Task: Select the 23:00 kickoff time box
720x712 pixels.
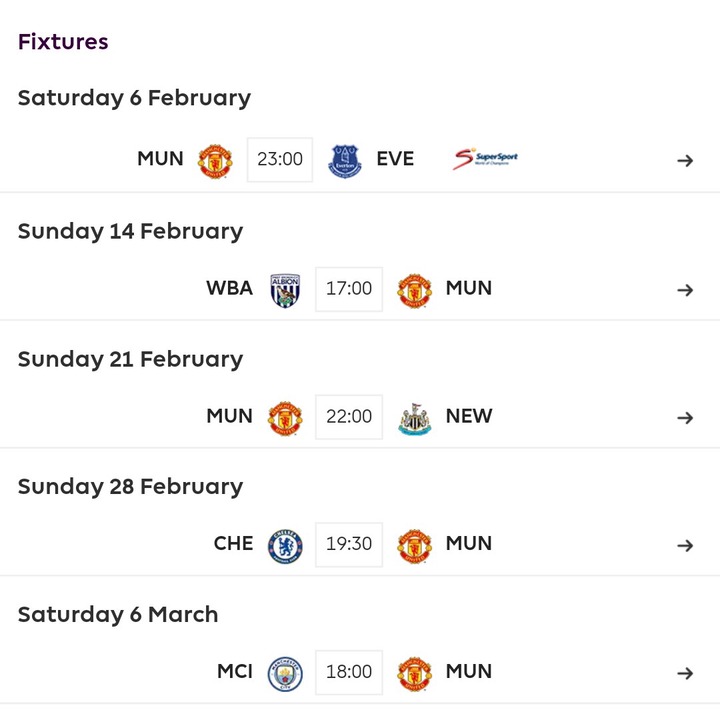Action: point(280,160)
